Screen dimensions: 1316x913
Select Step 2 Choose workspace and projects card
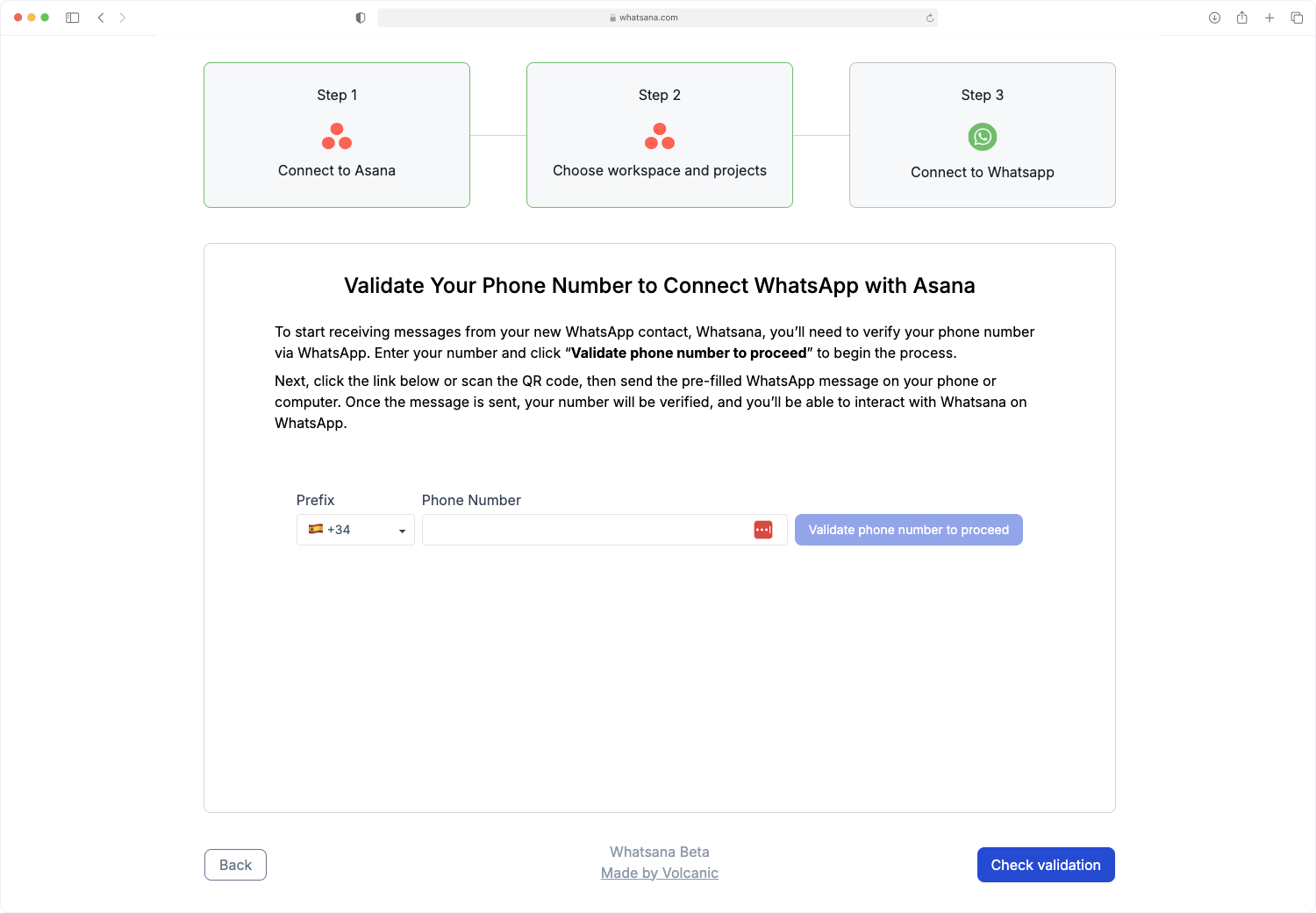tap(660, 135)
